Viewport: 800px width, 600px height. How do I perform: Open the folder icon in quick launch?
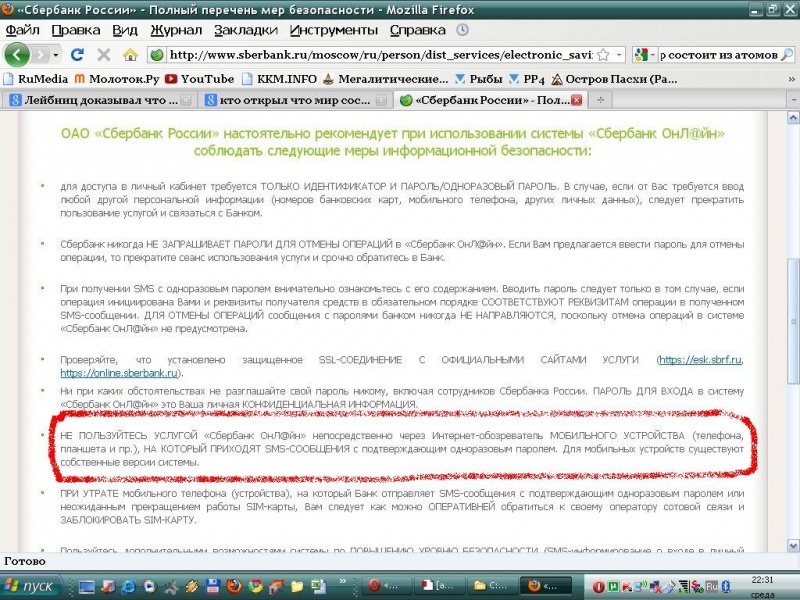click(x=297, y=586)
